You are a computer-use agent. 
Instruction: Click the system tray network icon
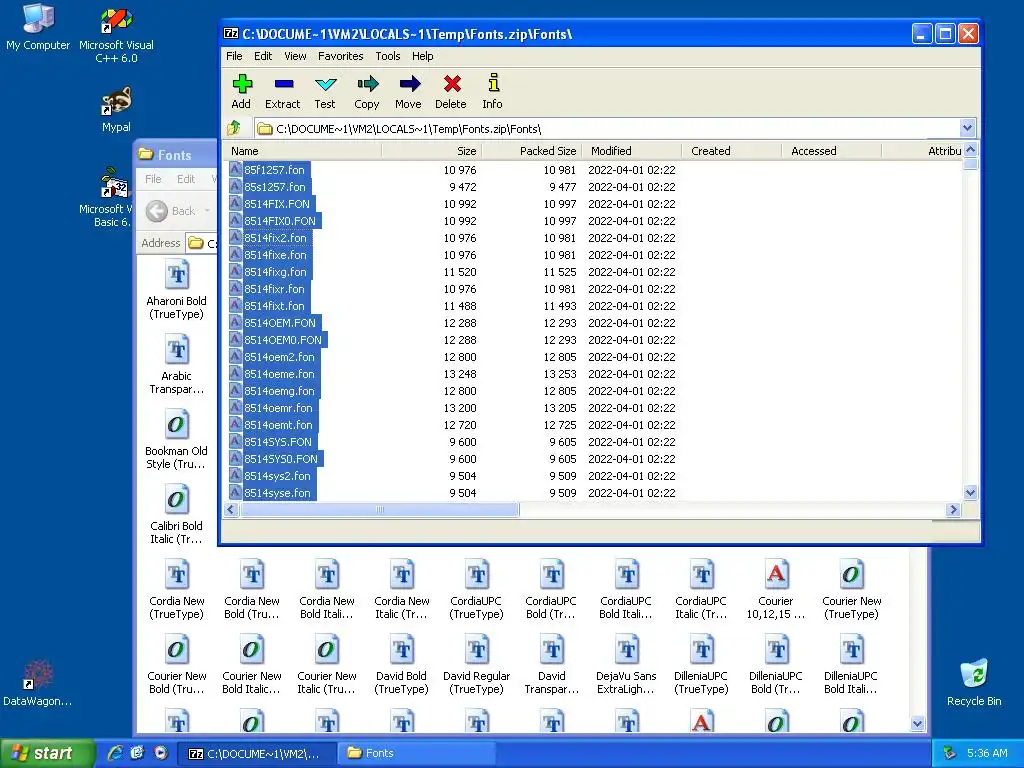pos(950,754)
